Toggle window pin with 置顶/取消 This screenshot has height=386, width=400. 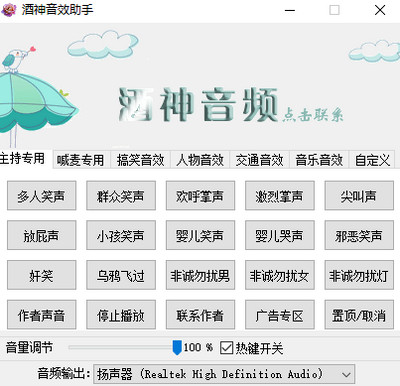coord(359,315)
